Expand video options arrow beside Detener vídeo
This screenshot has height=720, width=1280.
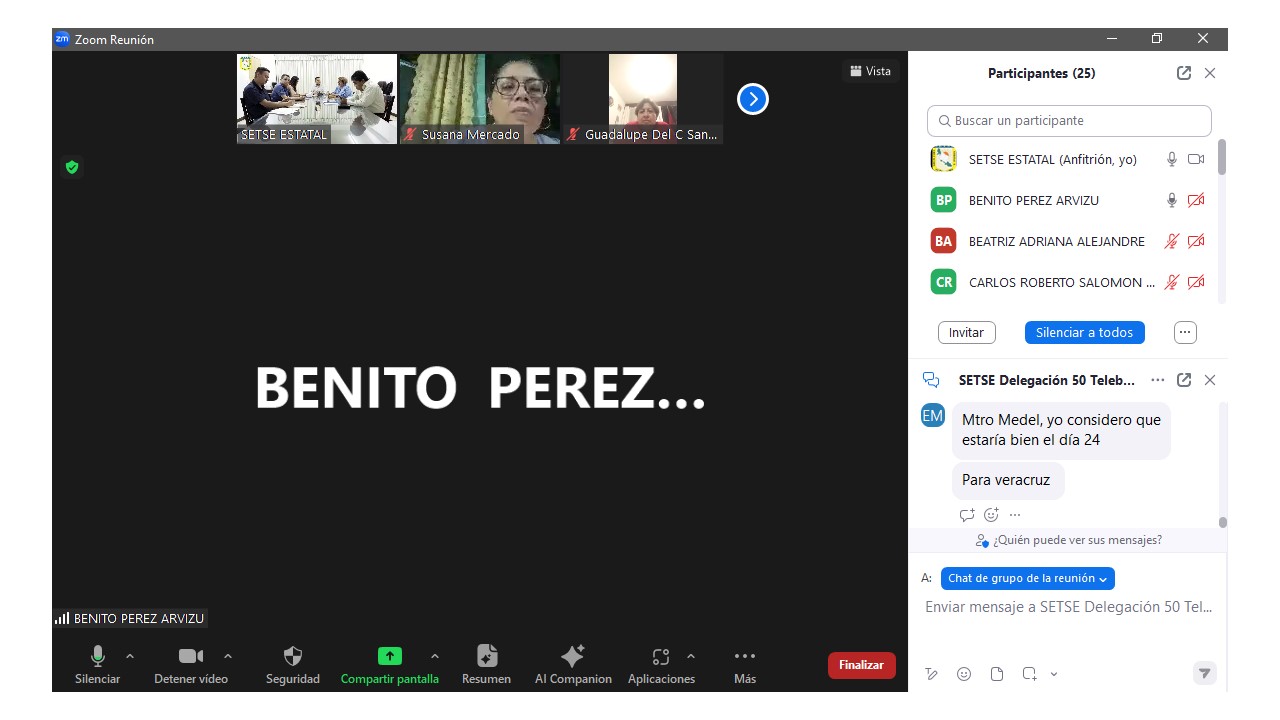[x=228, y=656]
